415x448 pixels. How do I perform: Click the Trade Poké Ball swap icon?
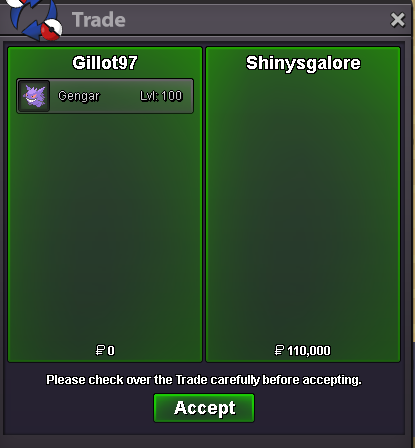(35, 20)
